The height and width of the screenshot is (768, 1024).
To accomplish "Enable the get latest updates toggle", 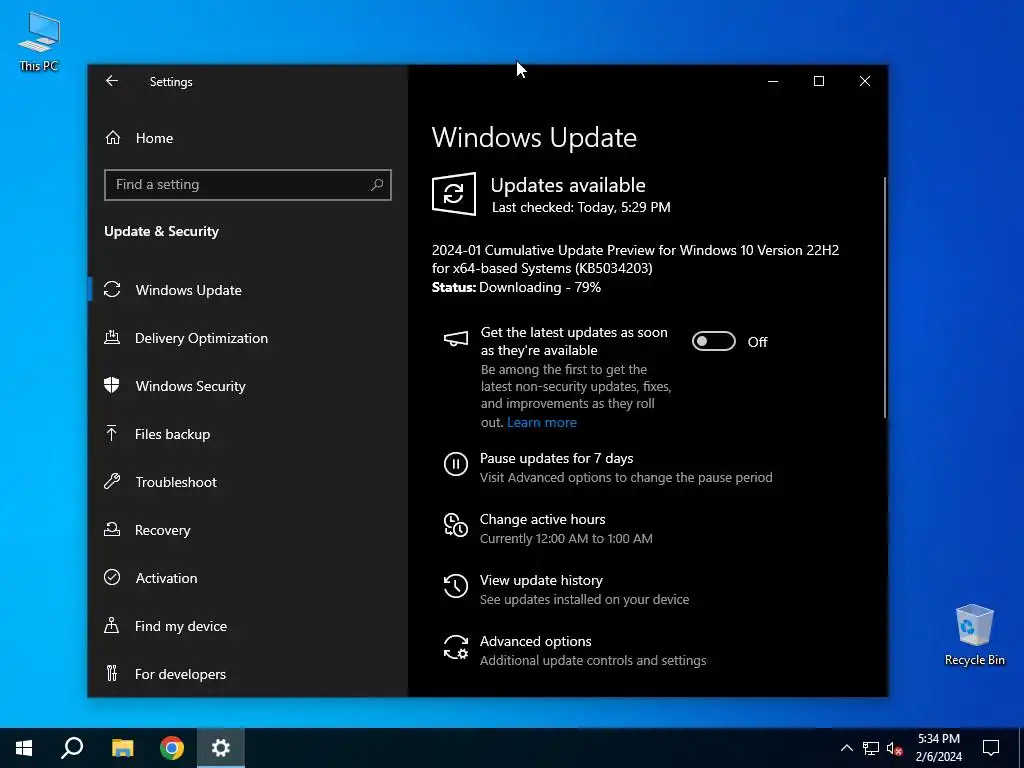I will [x=713, y=342].
